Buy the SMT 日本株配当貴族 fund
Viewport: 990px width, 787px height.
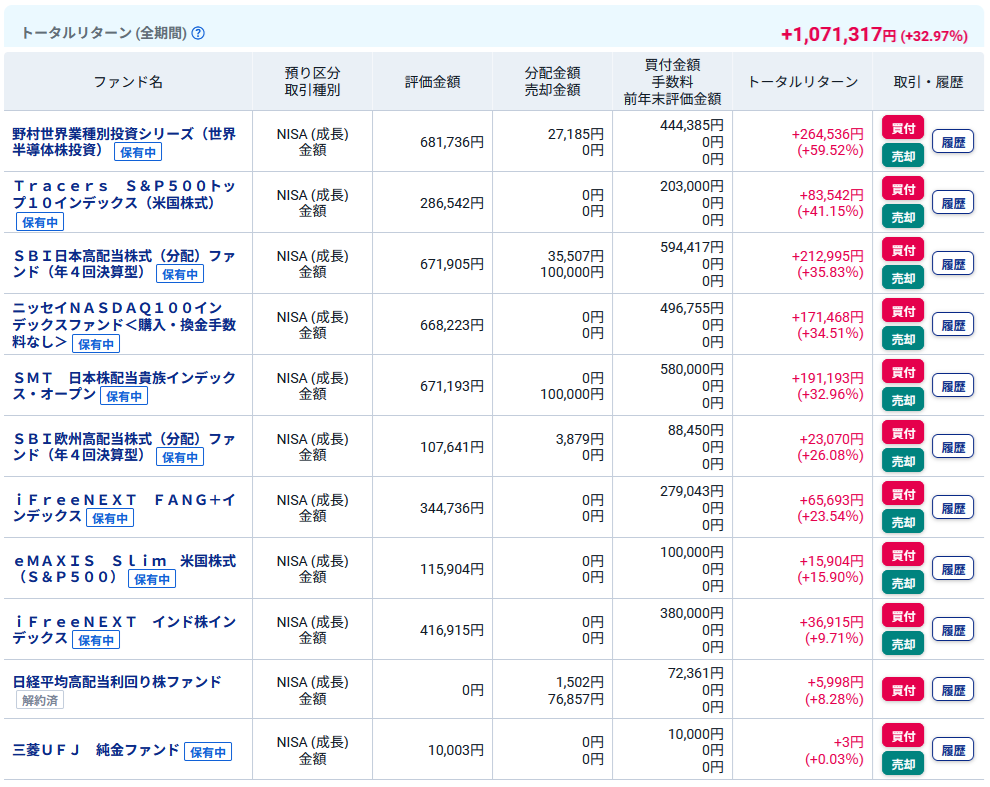(x=903, y=373)
